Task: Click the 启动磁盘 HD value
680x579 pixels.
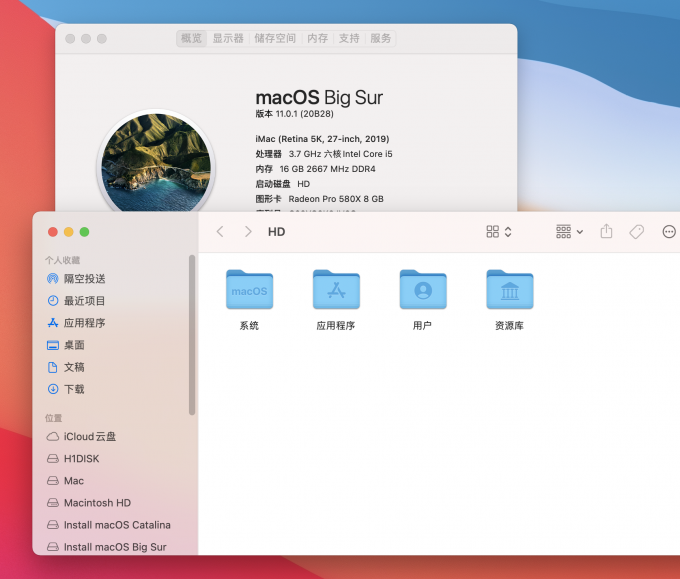Action: pos(304,184)
